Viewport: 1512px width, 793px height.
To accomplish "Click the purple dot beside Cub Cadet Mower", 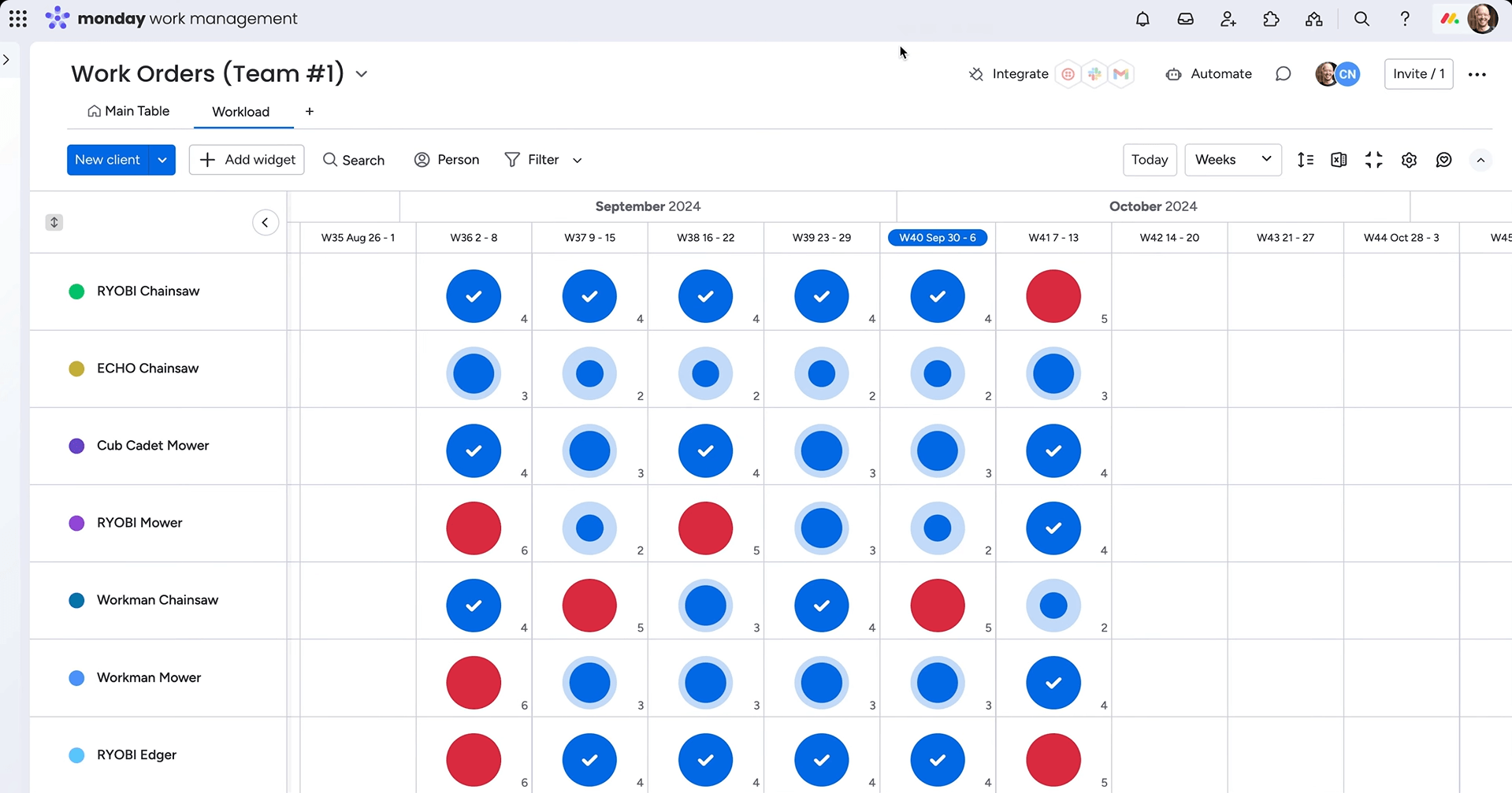I will point(76,447).
